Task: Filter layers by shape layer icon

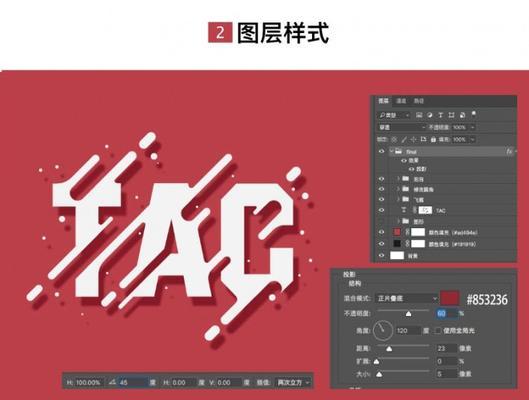Action: coord(451,115)
